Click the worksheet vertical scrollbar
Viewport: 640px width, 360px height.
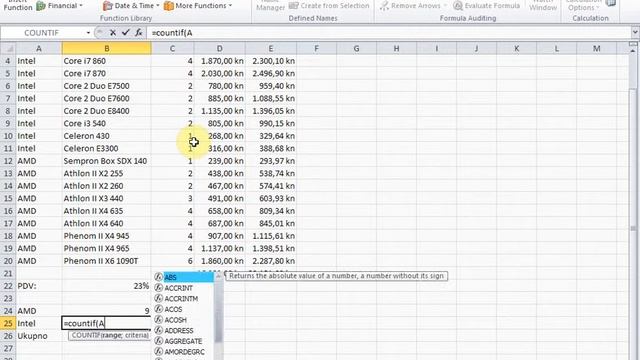click(x=633, y=204)
